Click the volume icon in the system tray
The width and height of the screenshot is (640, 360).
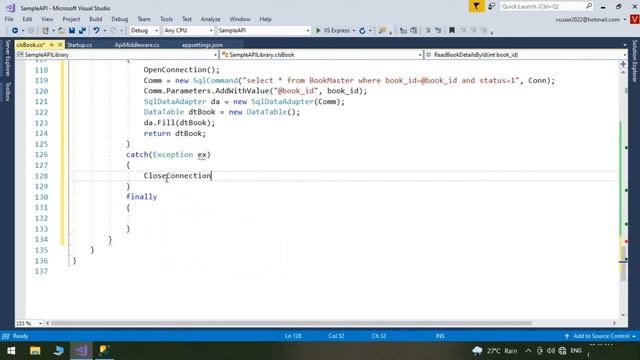[x=551, y=351]
